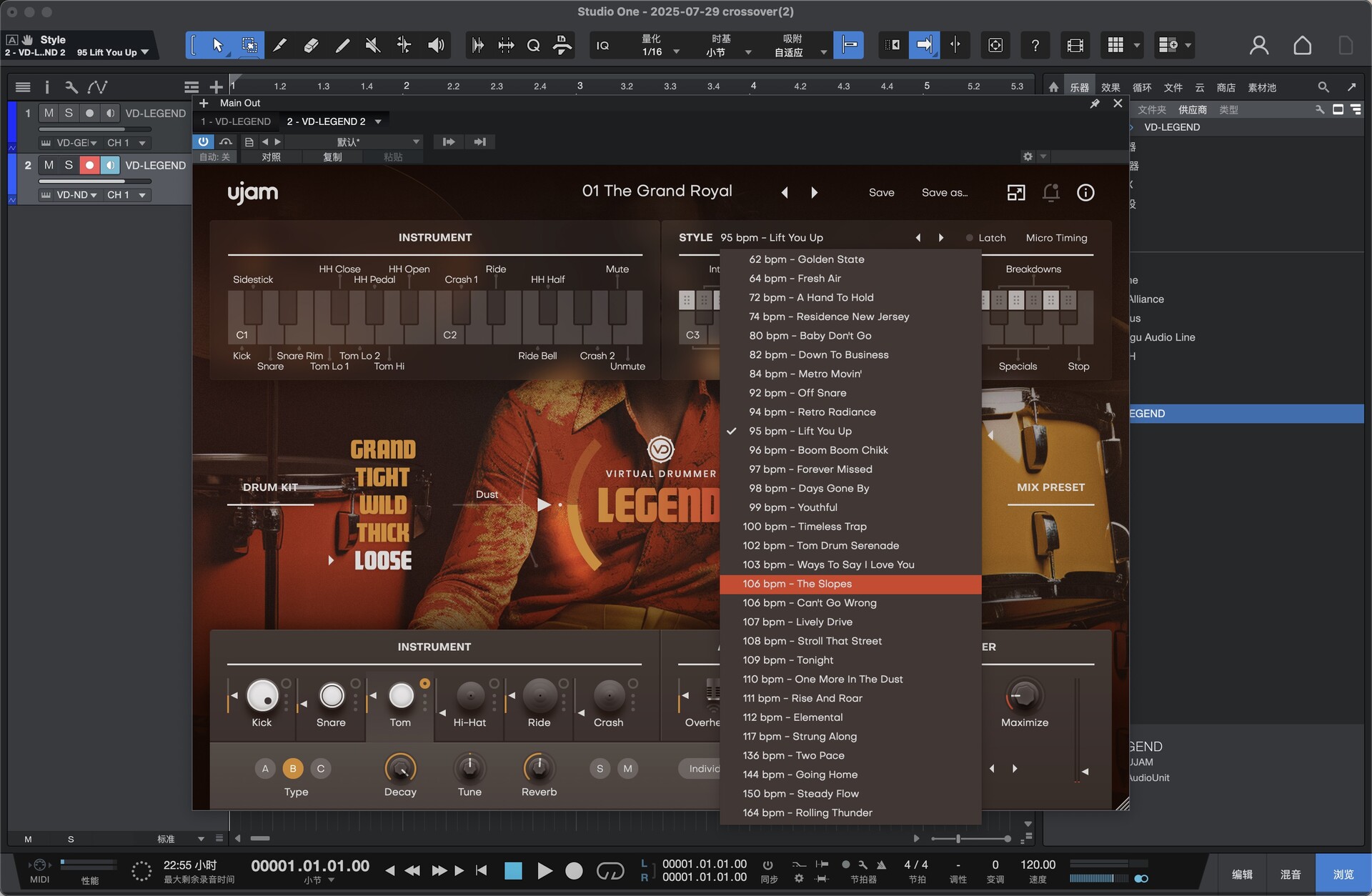Show the automation curve icon
The height and width of the screenshot is (896, 1372).
(97, 87)
